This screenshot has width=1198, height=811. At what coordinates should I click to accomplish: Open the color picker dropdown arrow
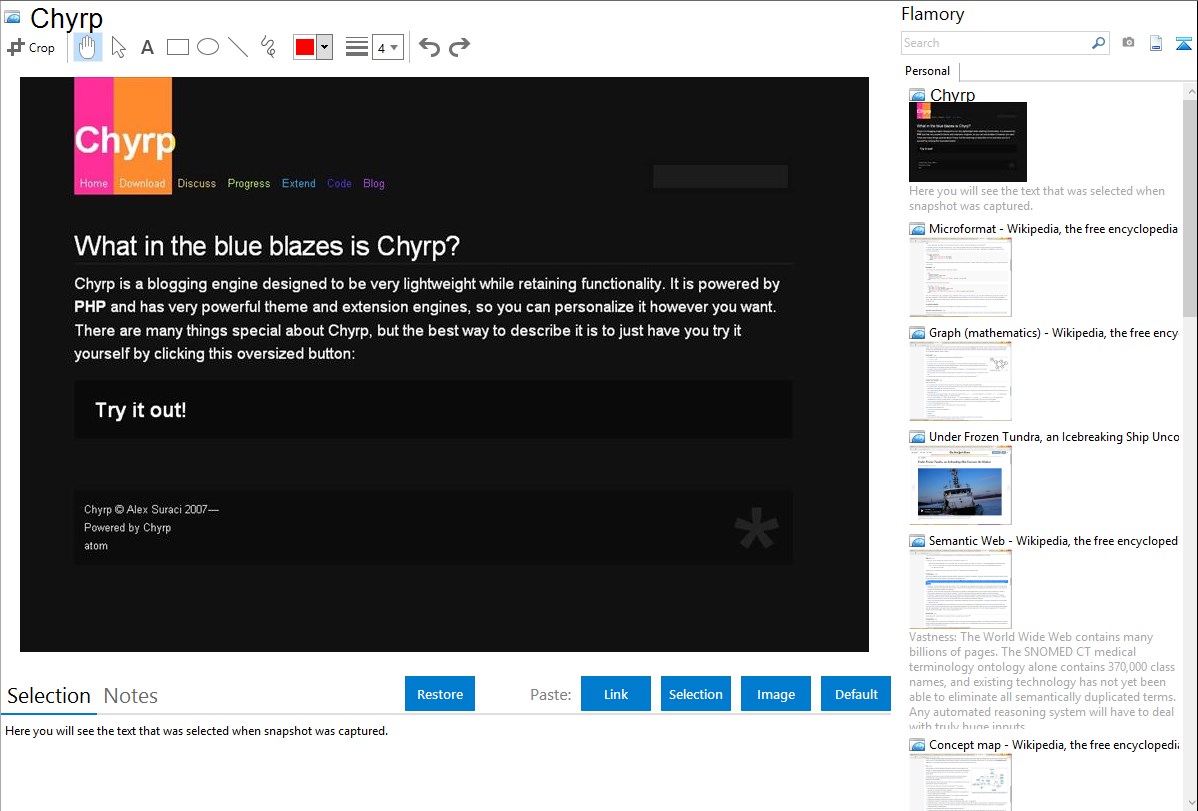[325, 47]
